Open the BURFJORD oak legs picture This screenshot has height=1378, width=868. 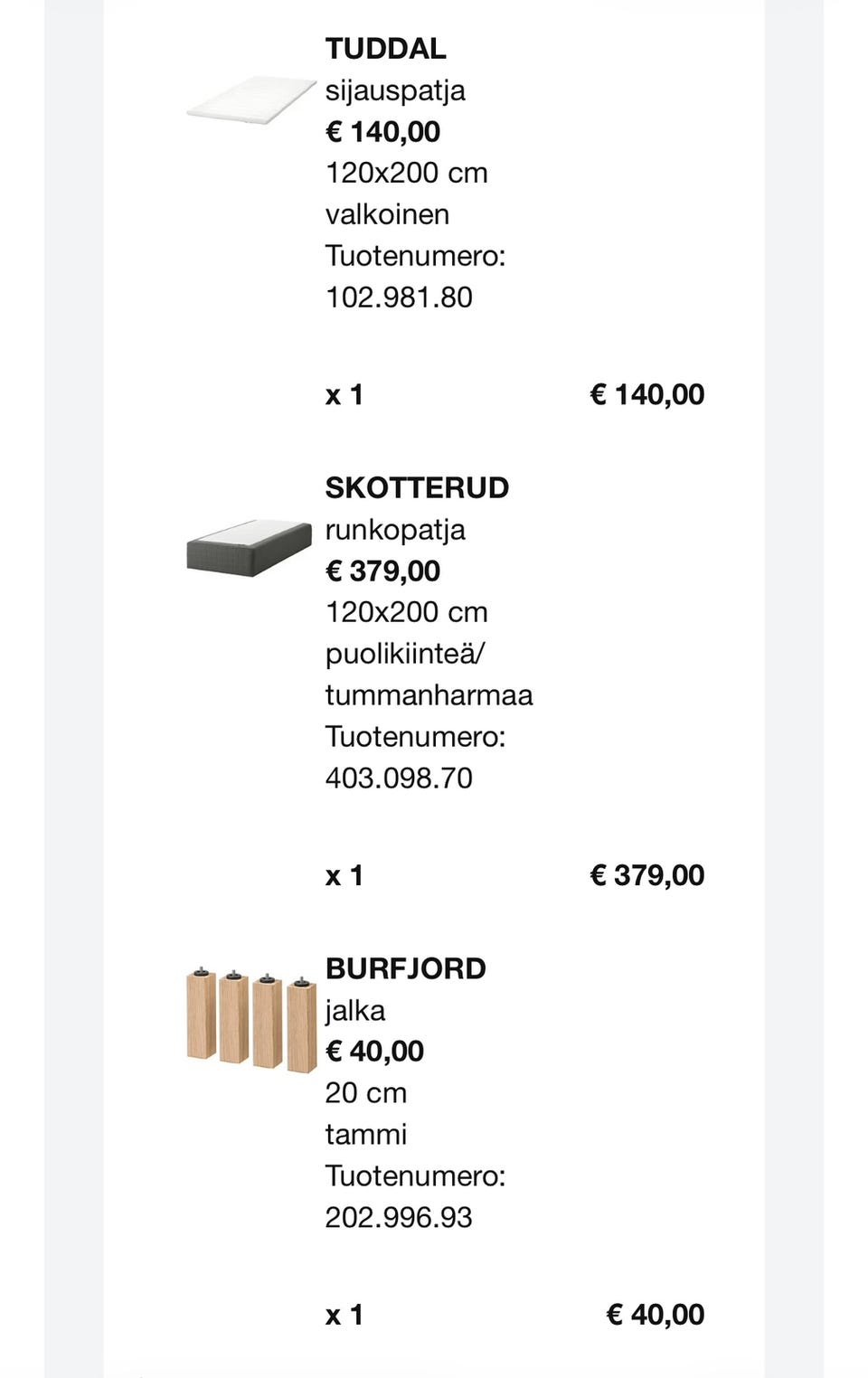[x=250, y=1021]
